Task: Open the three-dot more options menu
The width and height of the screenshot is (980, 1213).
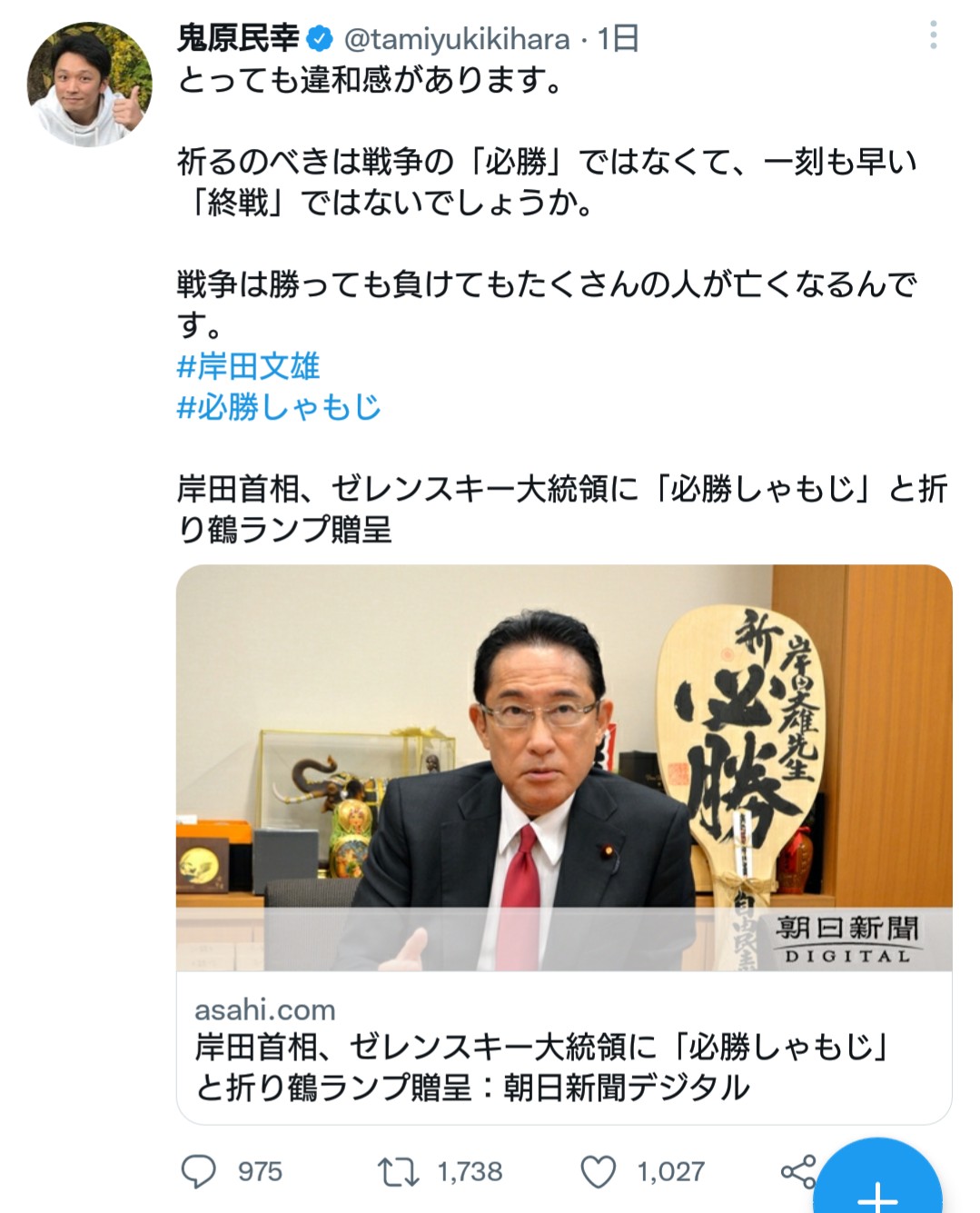Action: pyautogui.click(x=933, y=36)
